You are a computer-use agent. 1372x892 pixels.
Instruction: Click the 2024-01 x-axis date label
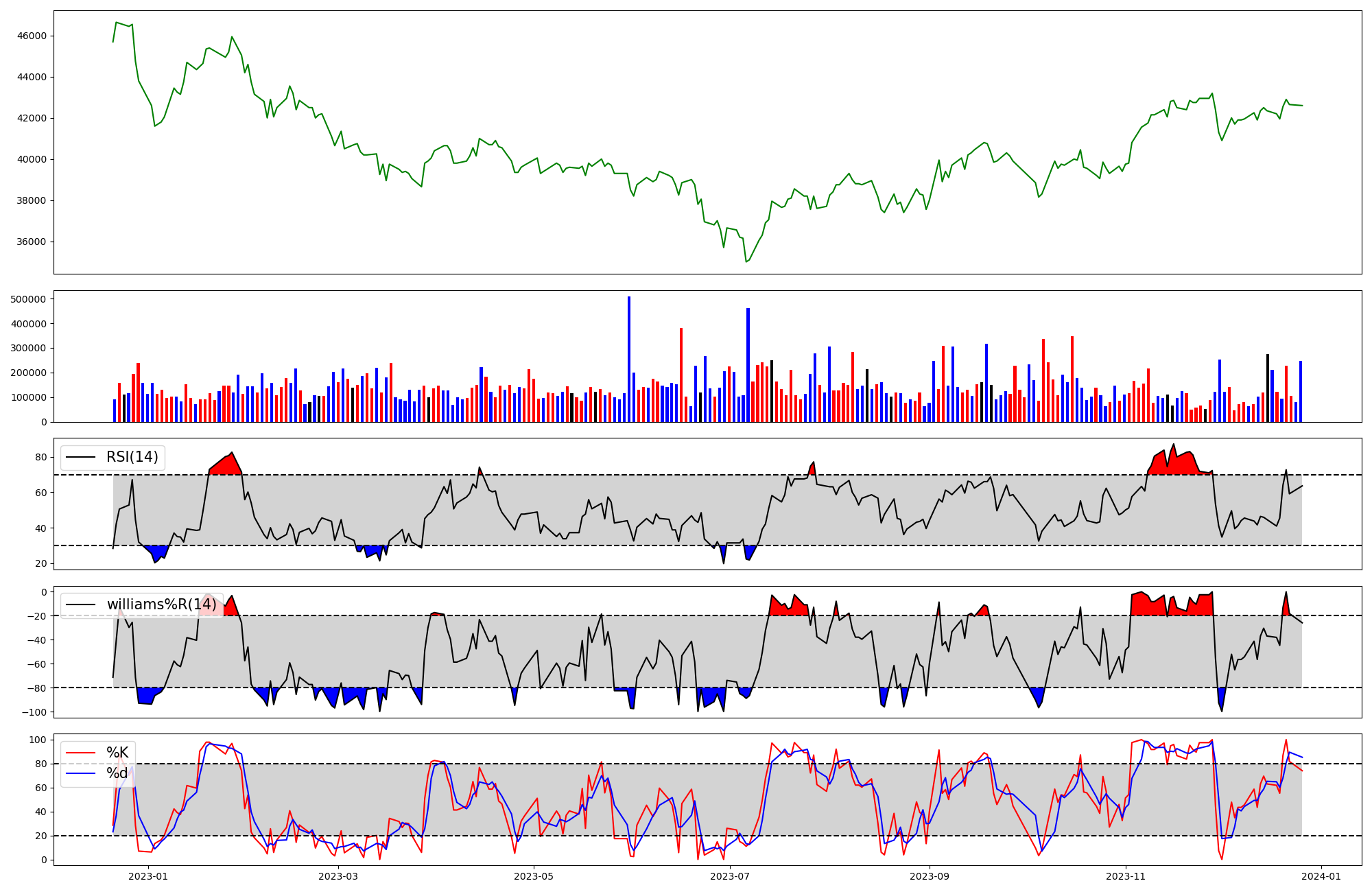pyautogui.click(x=1321, y=876)
